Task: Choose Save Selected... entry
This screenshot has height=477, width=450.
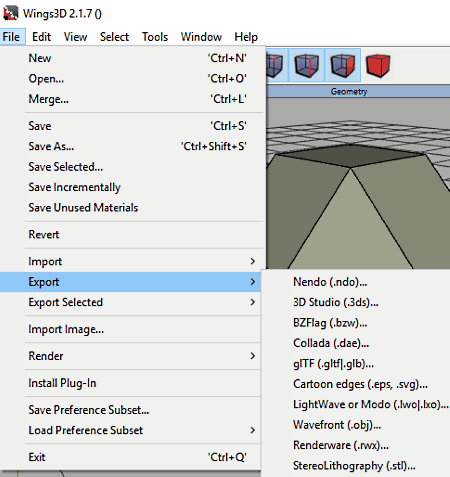Action: [132, 167]
